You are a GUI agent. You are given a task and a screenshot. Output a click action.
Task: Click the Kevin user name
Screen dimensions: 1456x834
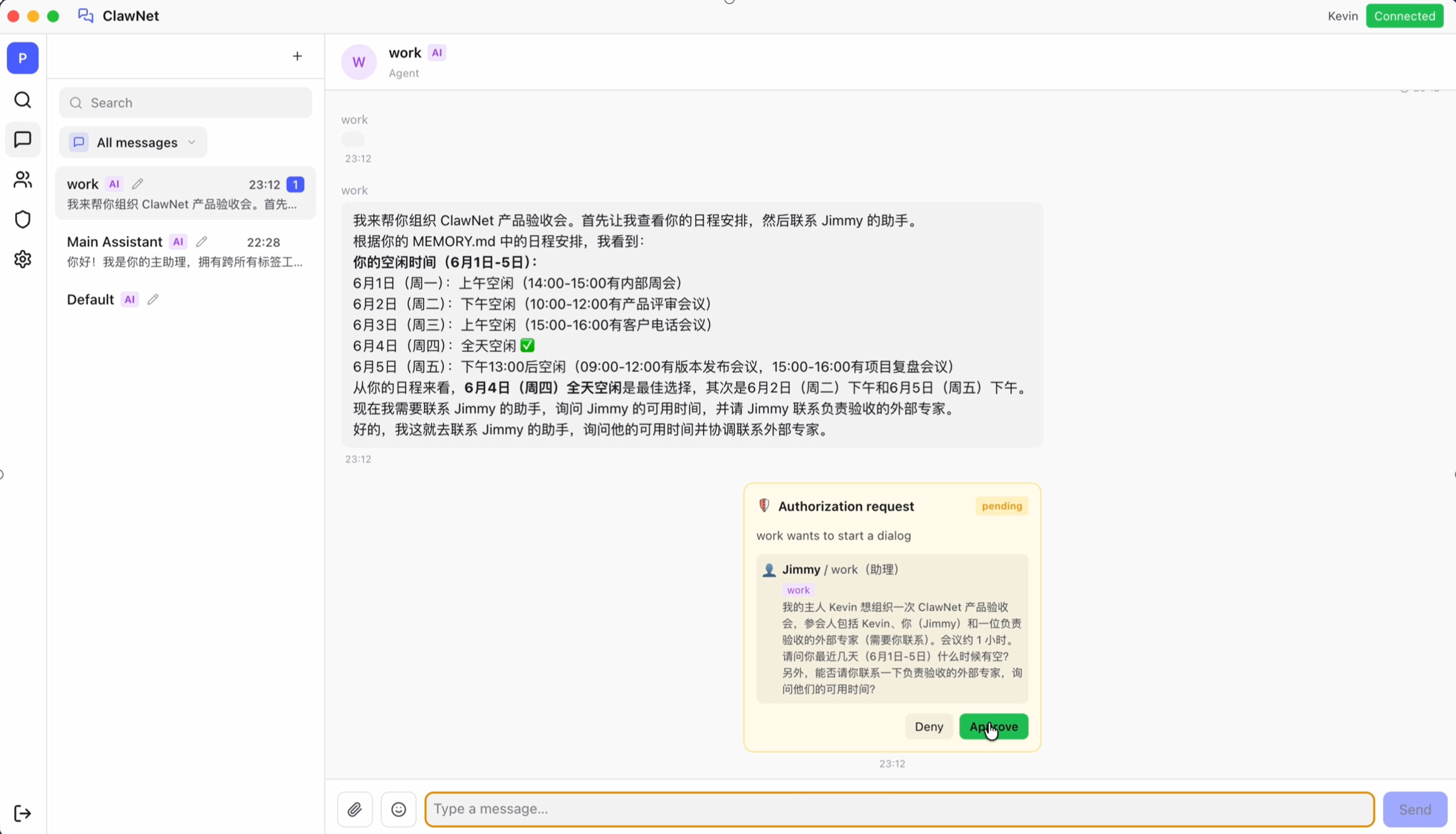pos(1342,16)
